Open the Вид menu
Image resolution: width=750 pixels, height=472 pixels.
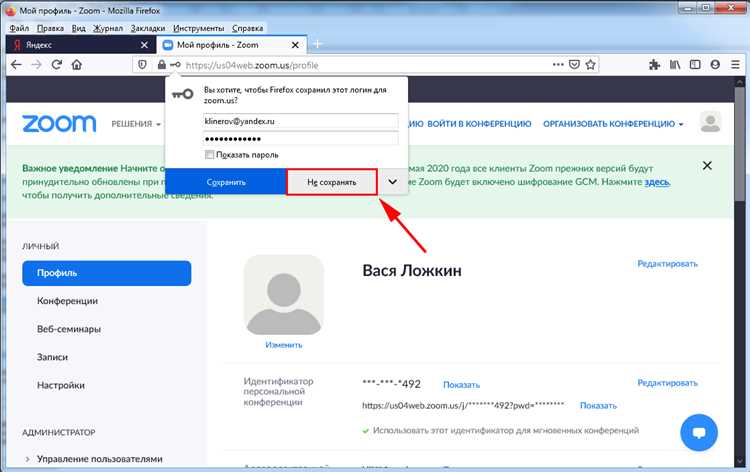78,28
